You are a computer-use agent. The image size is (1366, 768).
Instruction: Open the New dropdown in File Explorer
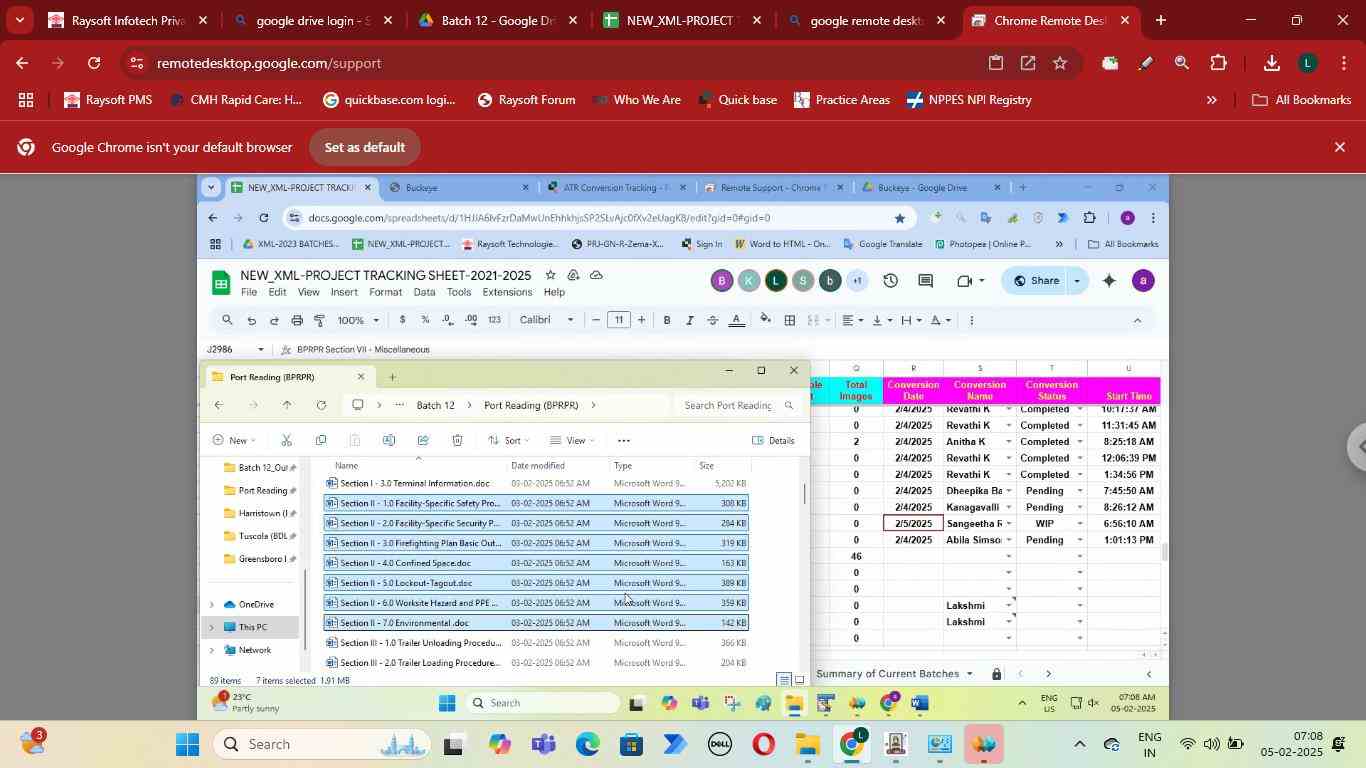pos(235,440)
